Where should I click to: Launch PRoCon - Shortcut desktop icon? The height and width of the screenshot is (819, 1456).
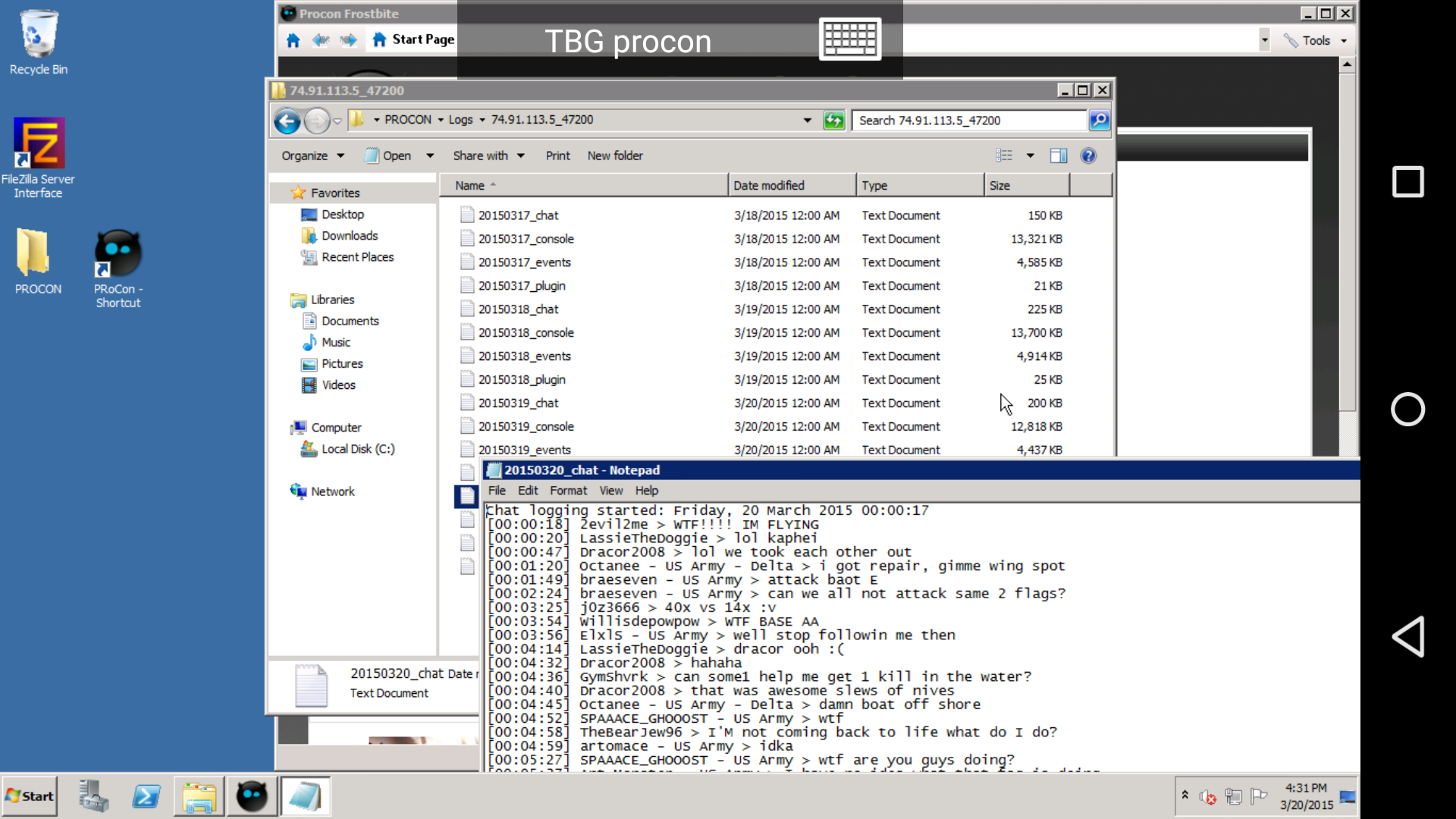[x=118, y=268]
